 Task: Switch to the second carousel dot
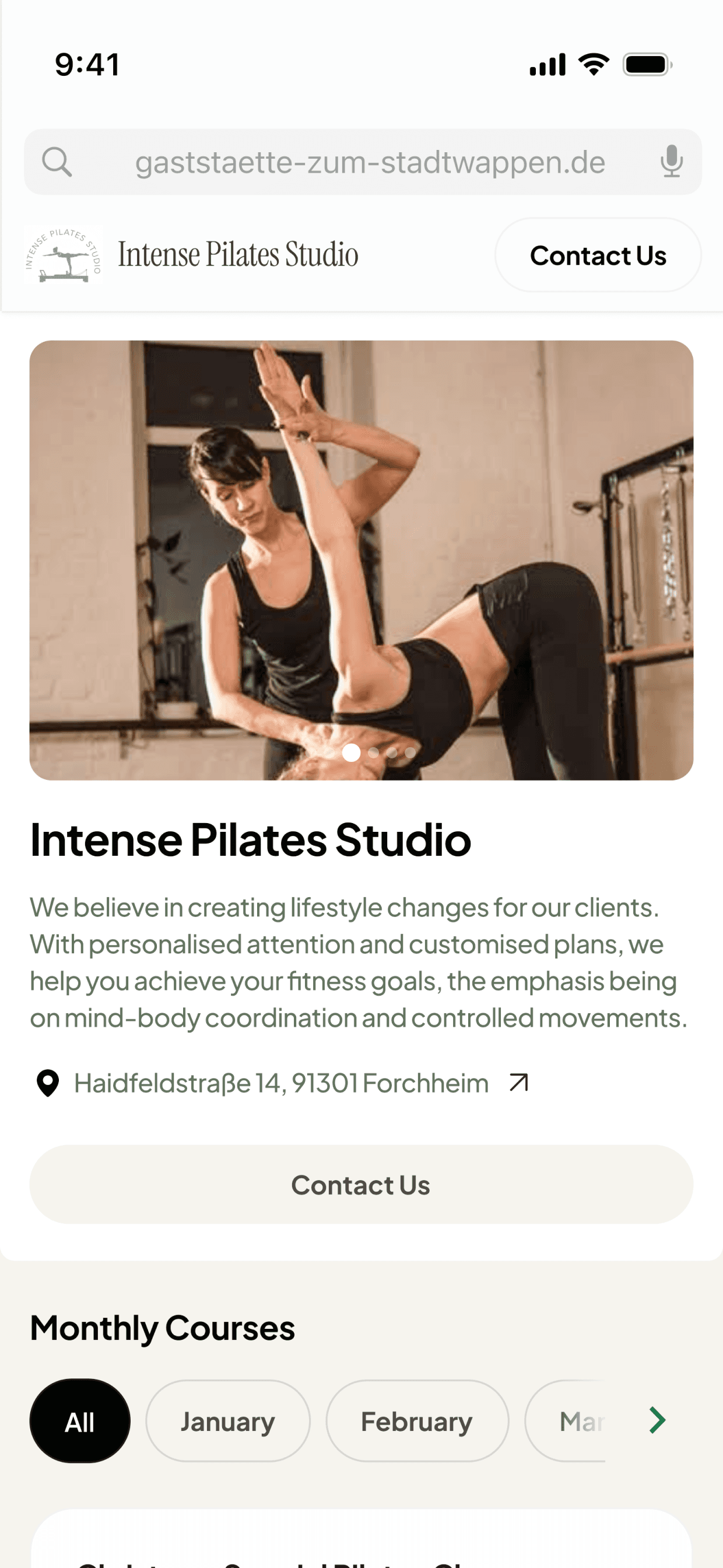(x=374, y=752)
